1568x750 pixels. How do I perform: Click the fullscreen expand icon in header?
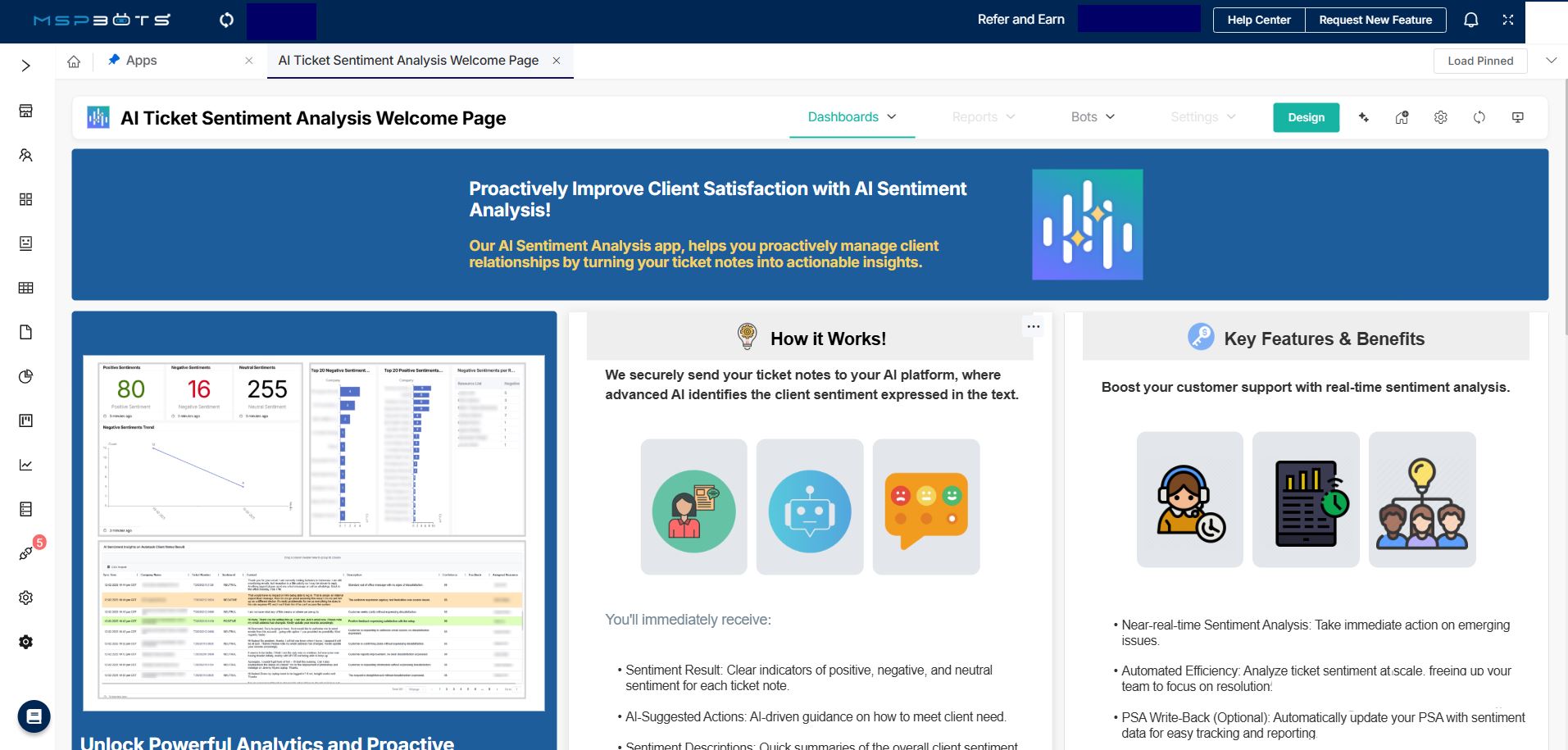click(1507, 20)
